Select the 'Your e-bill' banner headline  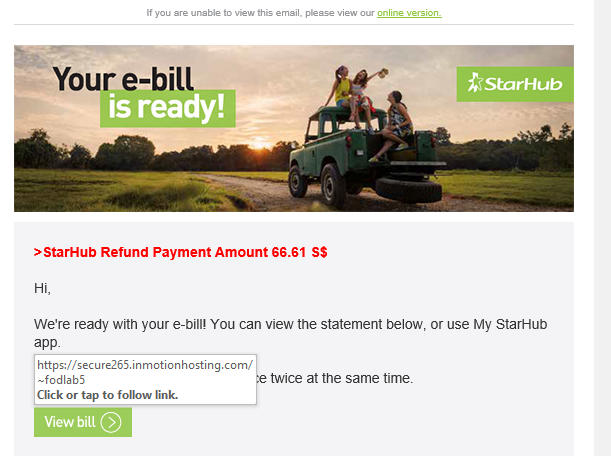click(x=123, y=78)
